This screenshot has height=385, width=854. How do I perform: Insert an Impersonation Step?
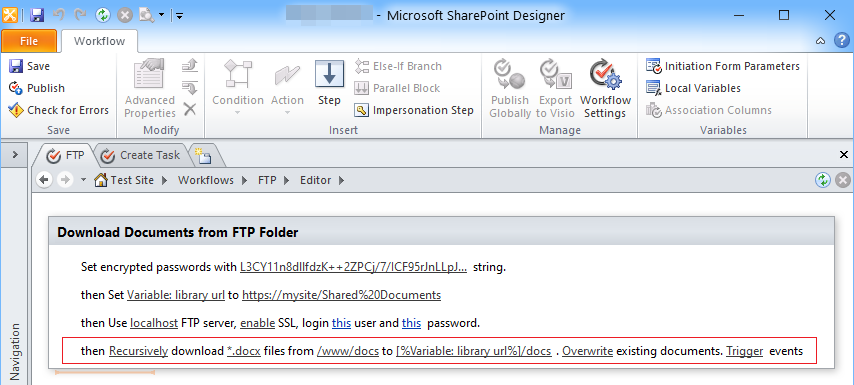coord(414,110)
